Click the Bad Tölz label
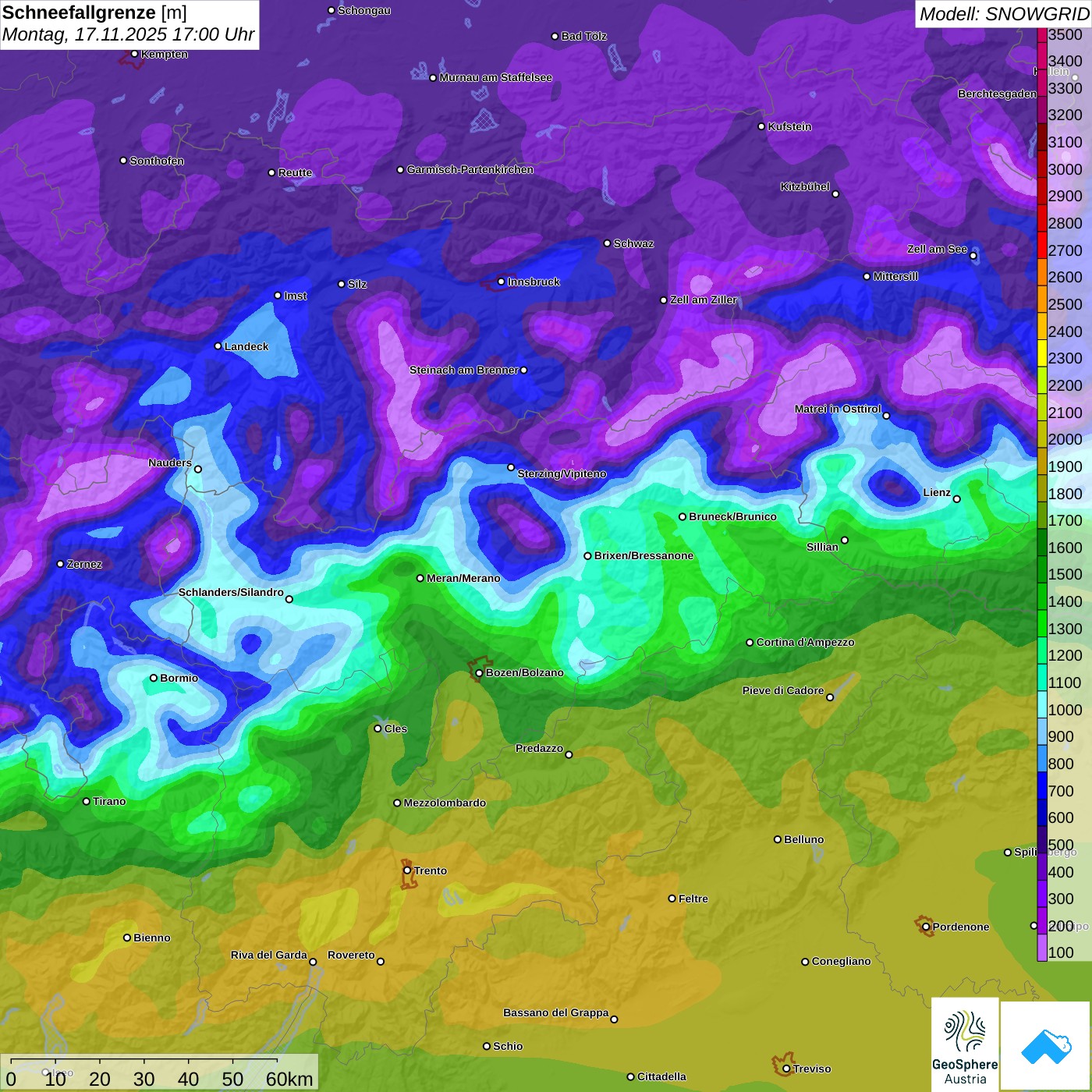The height and width of the screenshot is (1092, 1092). (583, 36)
